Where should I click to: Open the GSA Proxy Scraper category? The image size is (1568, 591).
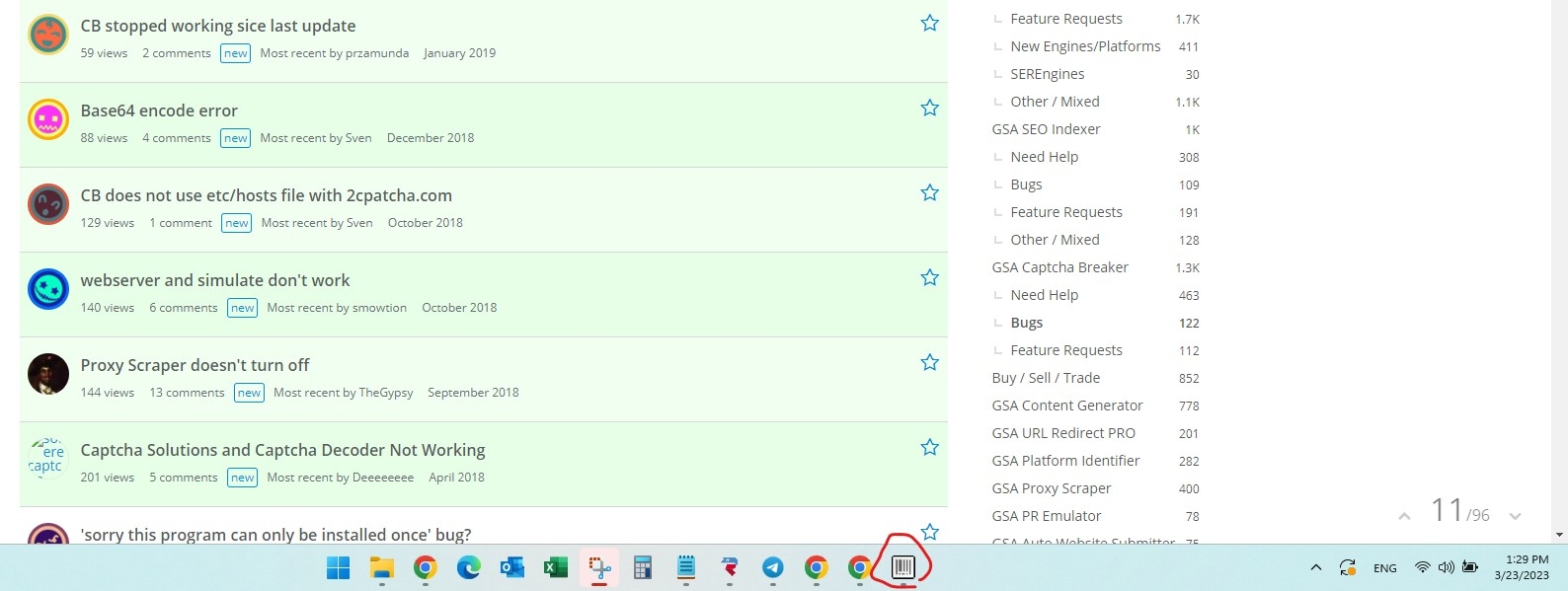(1052, 488)
